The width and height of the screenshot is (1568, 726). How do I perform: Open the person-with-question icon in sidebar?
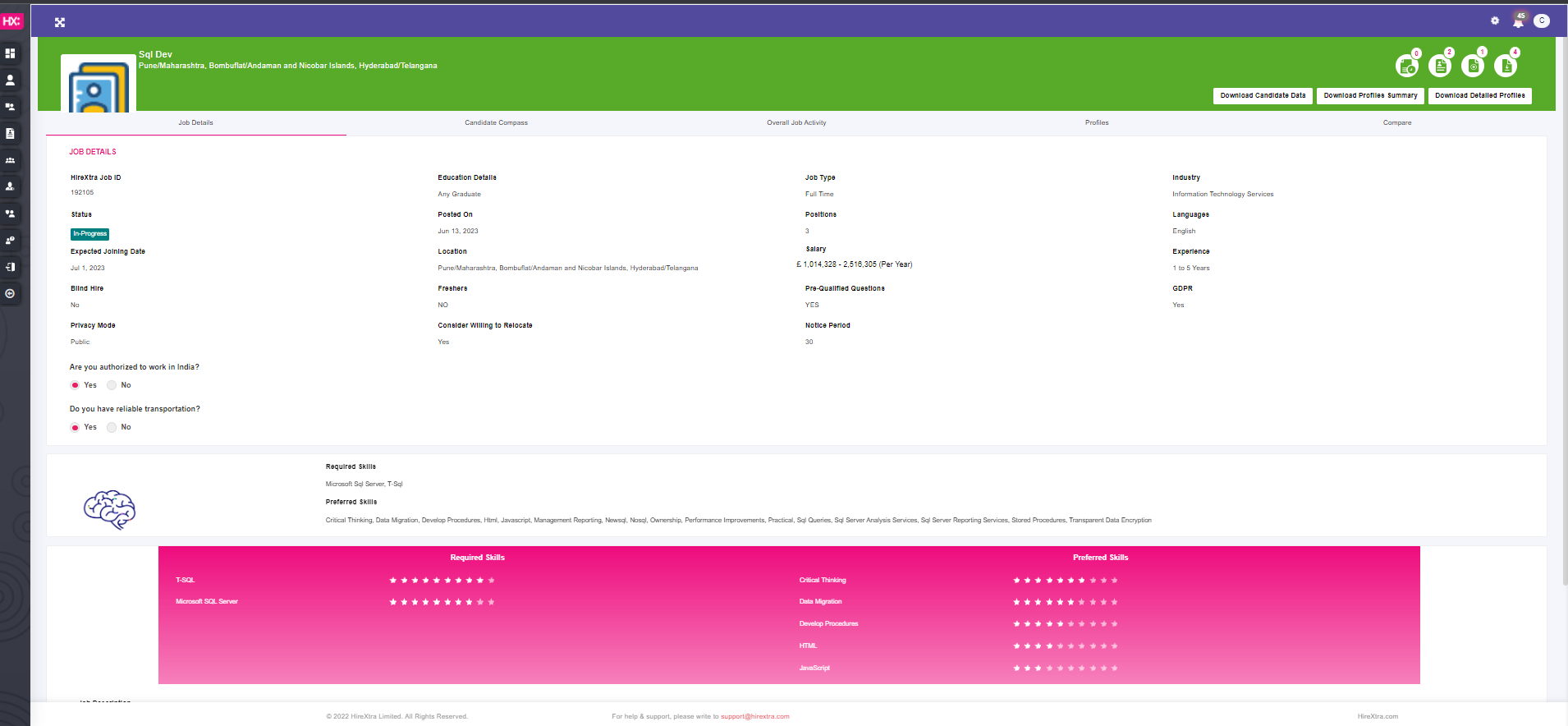[x=10, y=240]
